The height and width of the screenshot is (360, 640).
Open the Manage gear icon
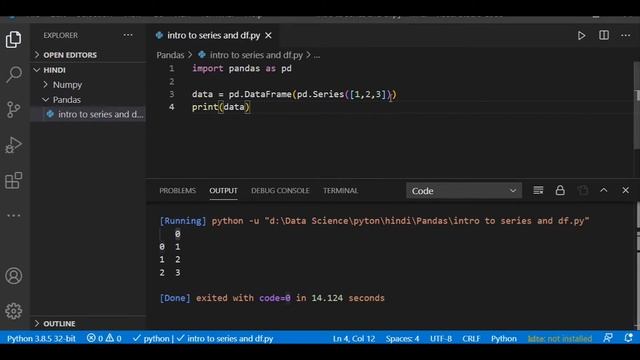point(13,311)
